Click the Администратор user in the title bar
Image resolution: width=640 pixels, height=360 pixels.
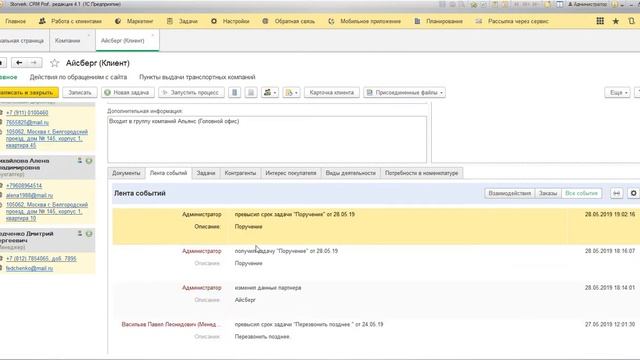point(588,4)
